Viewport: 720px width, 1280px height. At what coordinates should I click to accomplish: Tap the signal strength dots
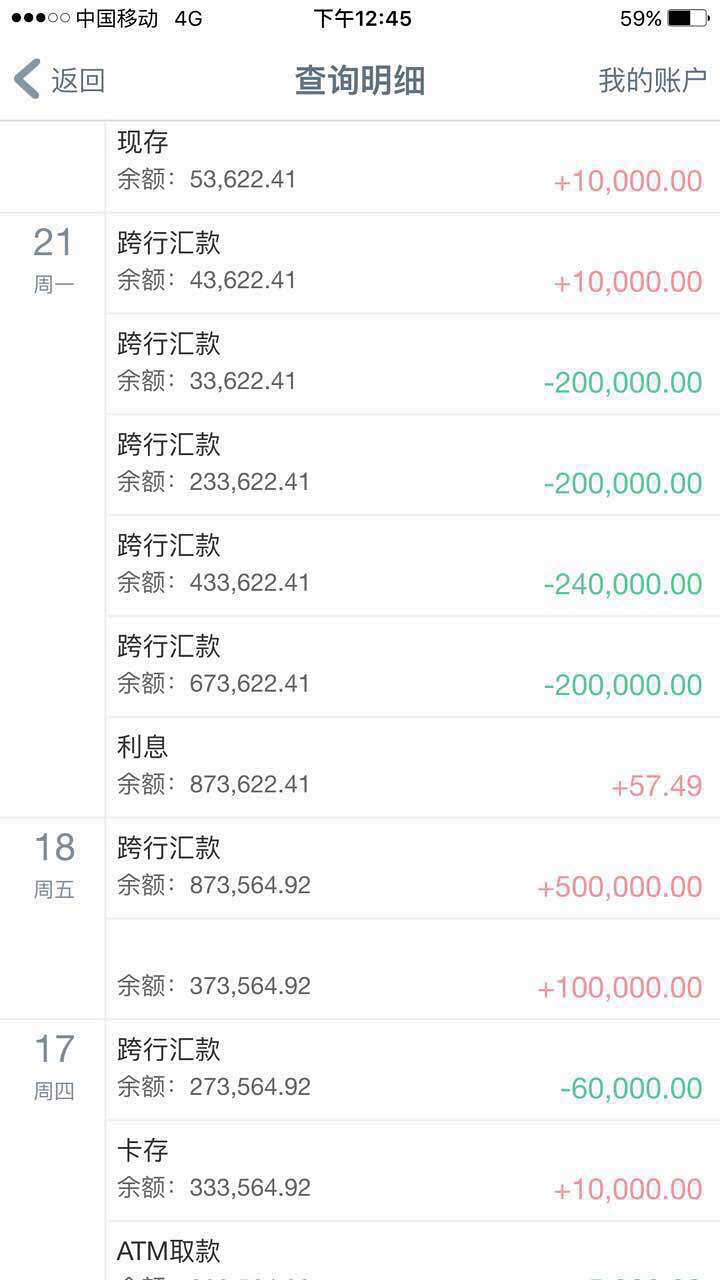(x=40, y=18)
